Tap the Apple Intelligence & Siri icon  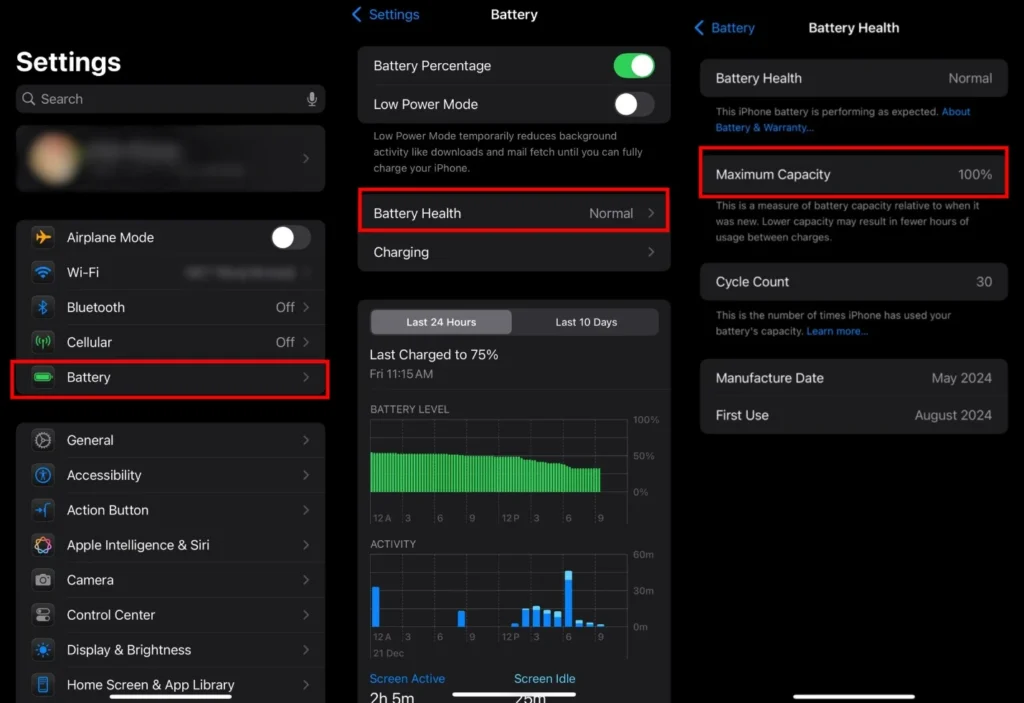(43, 545)
